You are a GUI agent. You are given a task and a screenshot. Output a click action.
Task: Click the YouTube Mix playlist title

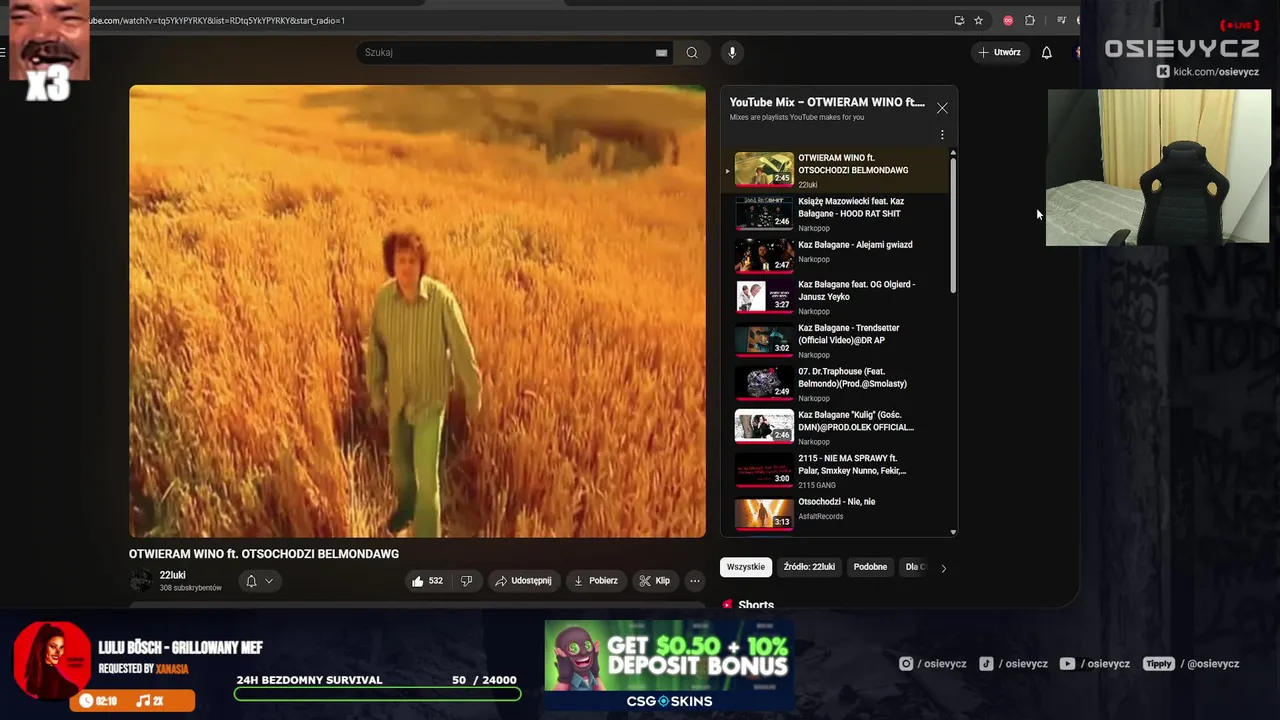(827, 102)
